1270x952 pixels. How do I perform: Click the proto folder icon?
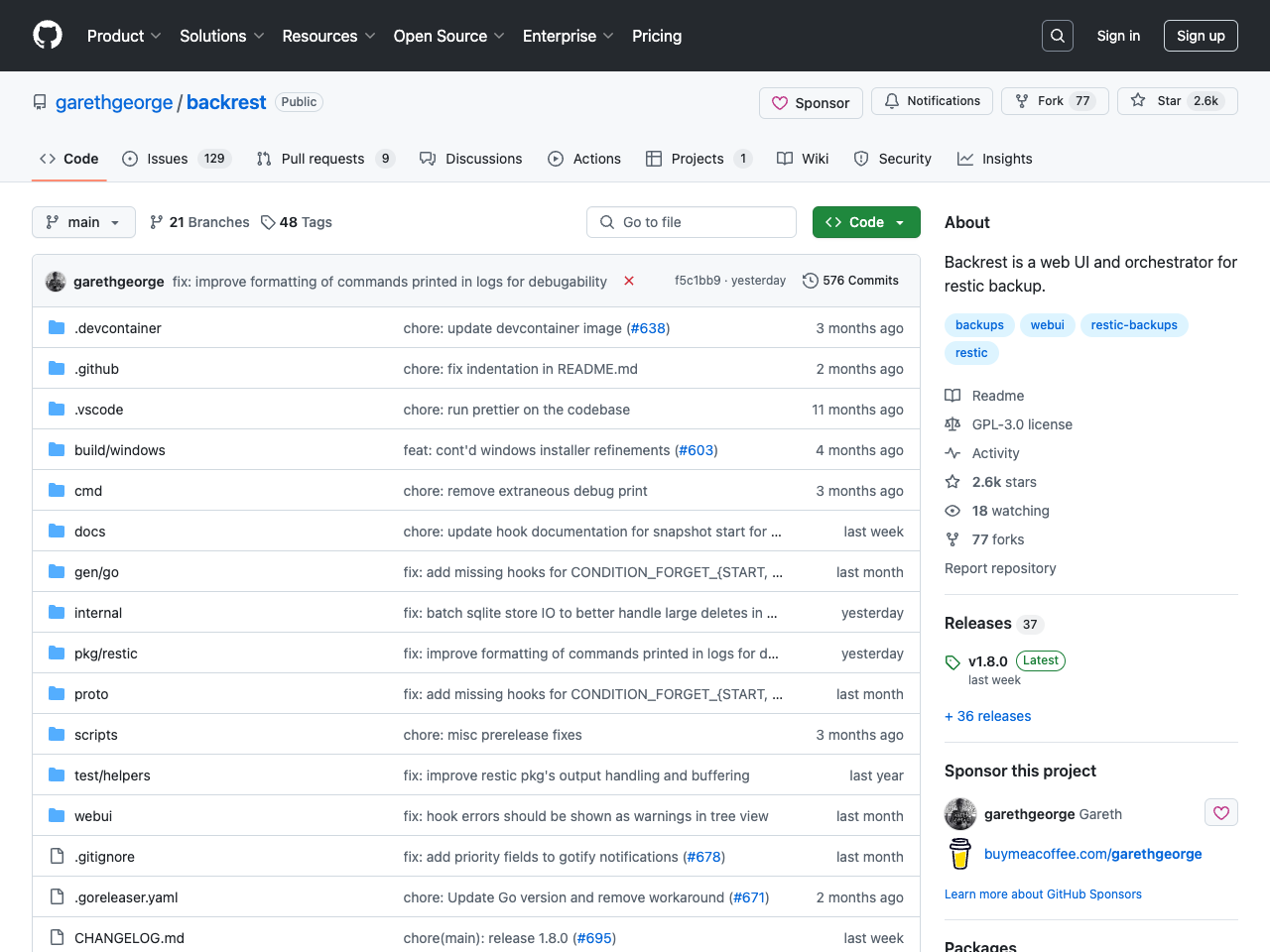57,693
